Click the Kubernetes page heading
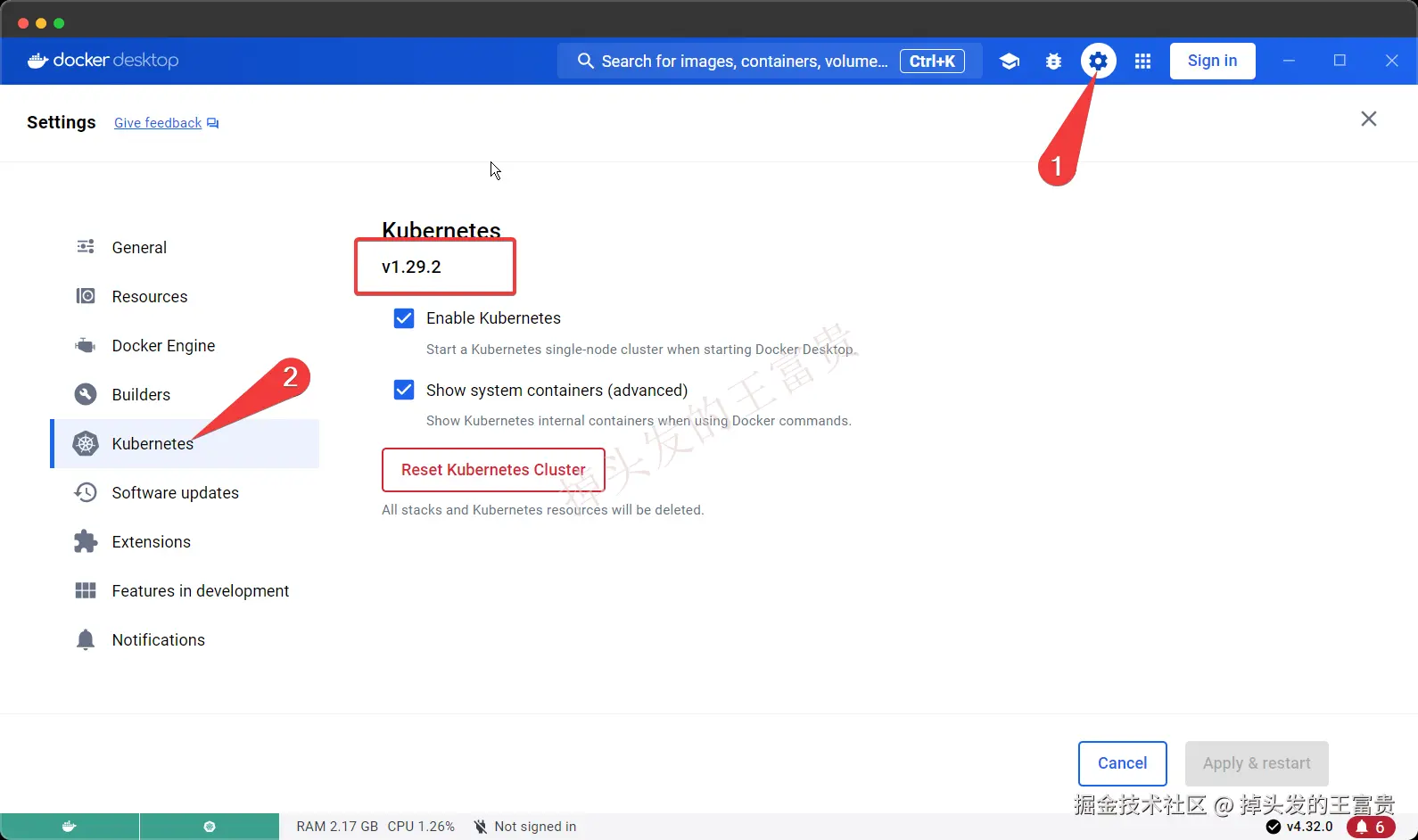This screenshot has width=1418, height=840. tap(441, 230)
